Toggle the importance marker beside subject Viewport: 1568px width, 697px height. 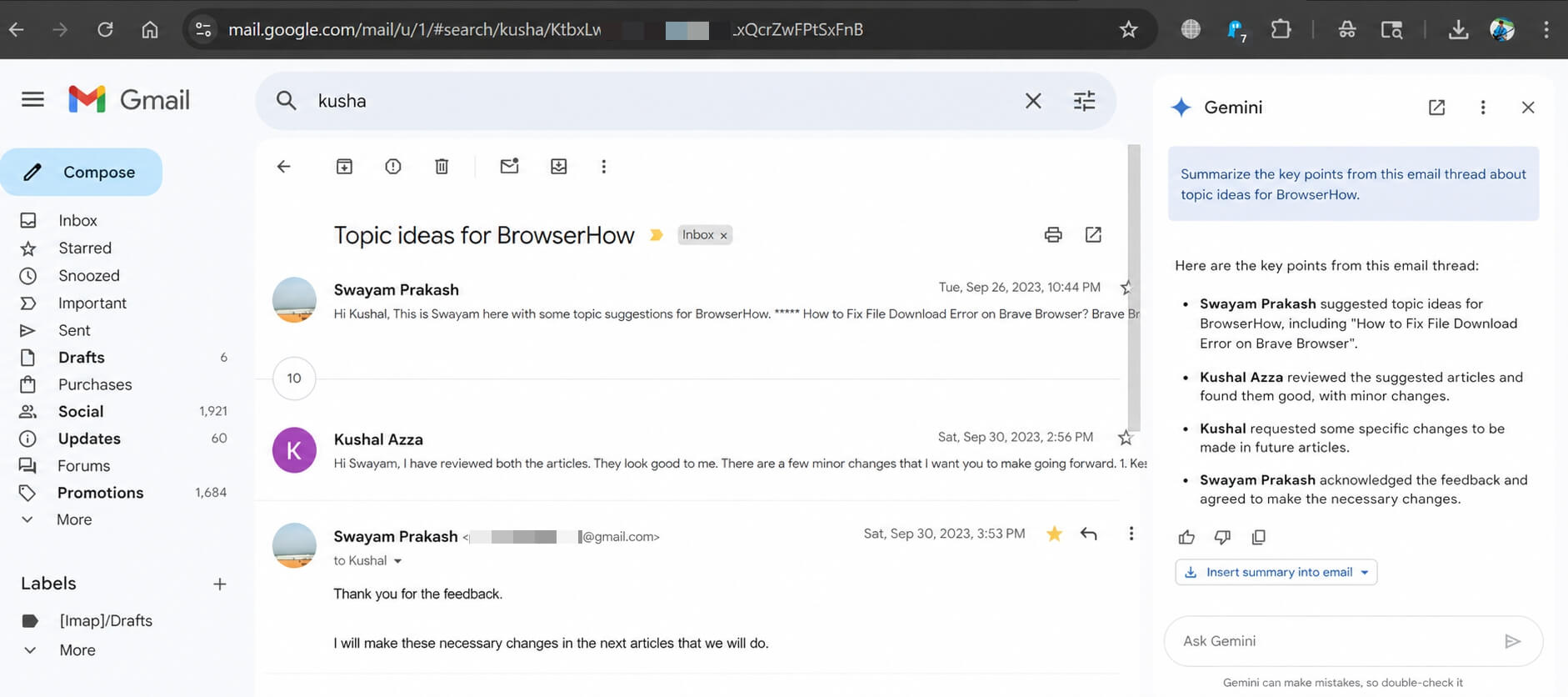tap(657, 235)
